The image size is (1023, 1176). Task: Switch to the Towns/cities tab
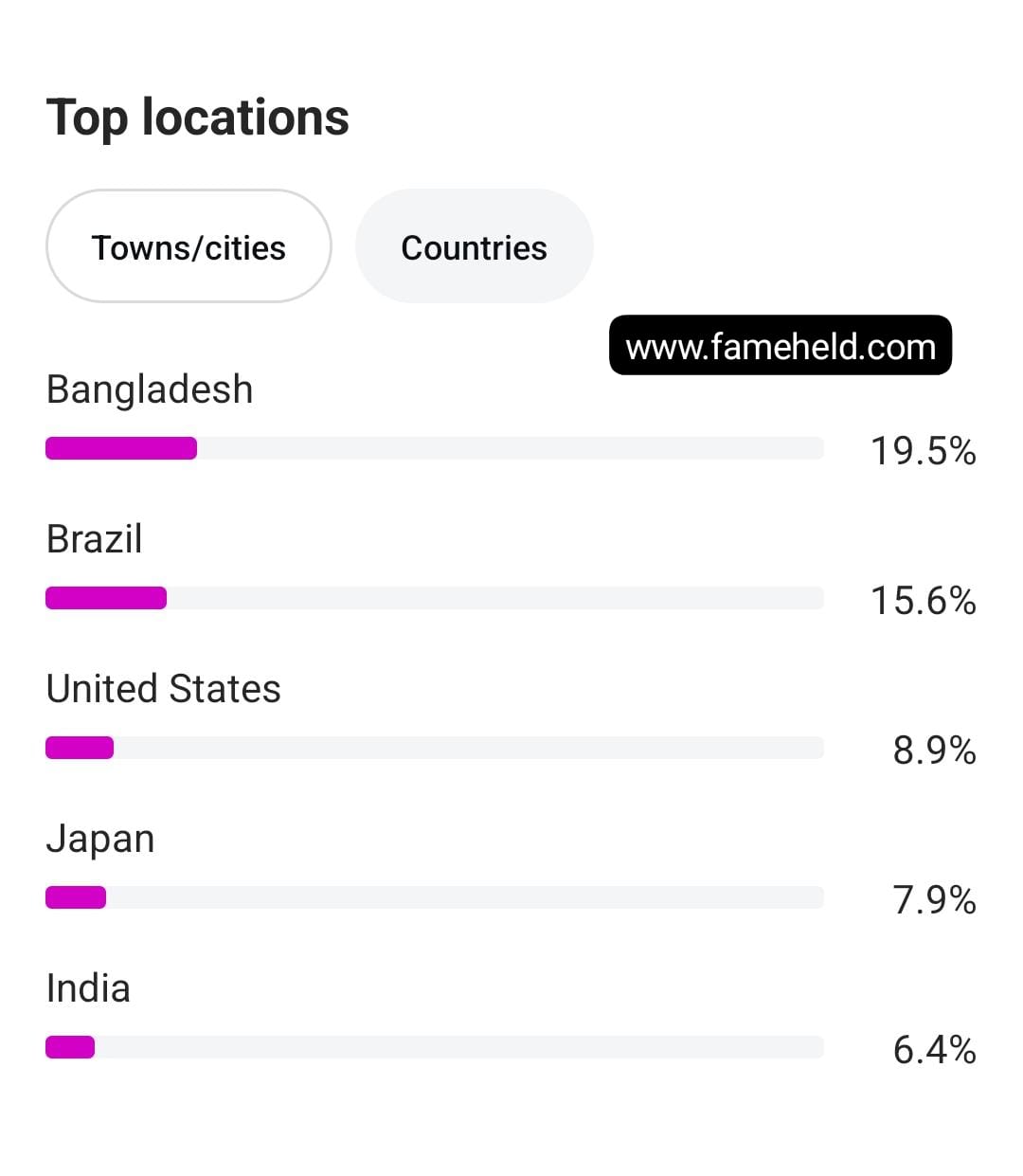pyautogui.click(x=188, y=246)
